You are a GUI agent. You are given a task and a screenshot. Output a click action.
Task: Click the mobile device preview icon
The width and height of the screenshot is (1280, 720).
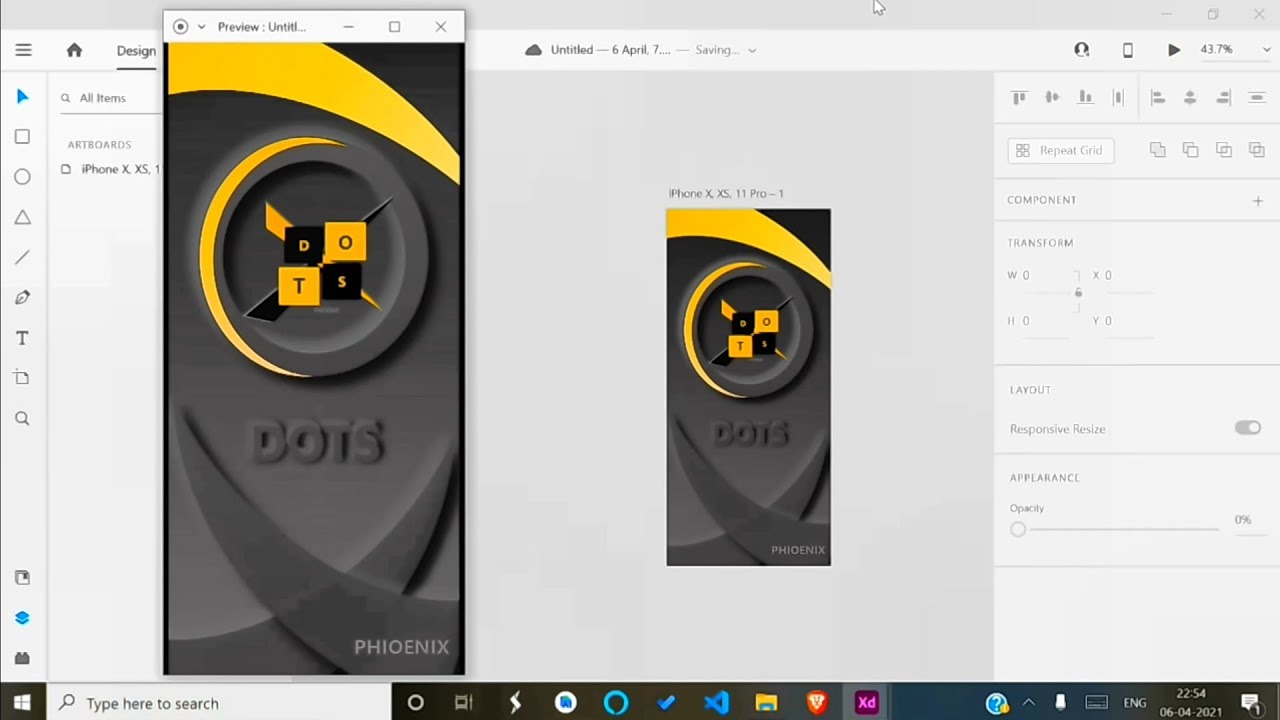1127,50
